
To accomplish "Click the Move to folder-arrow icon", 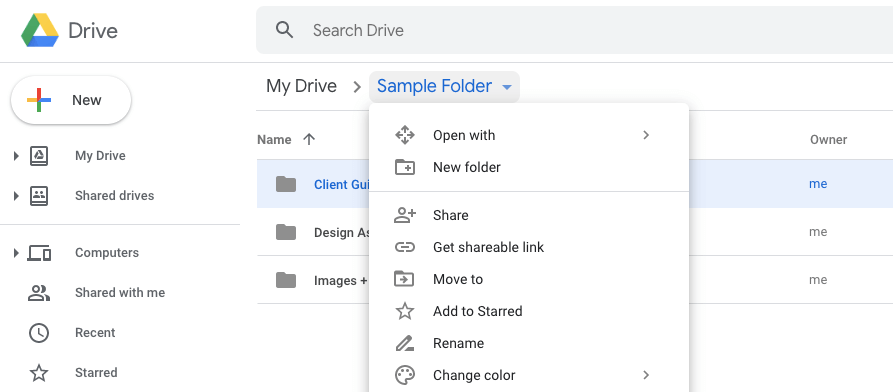I will click(405, 279).
